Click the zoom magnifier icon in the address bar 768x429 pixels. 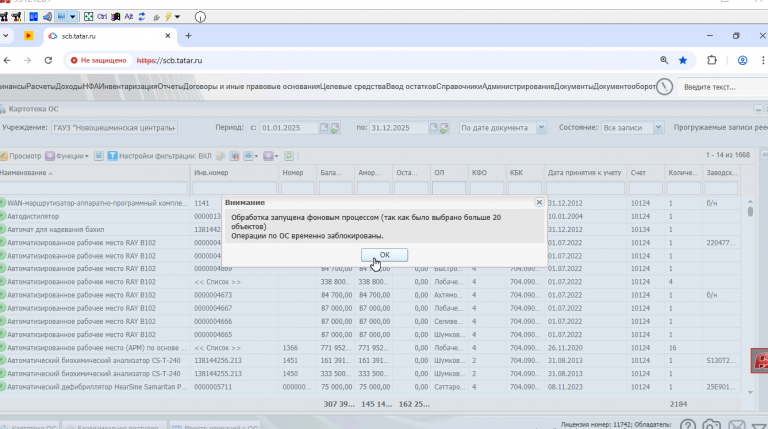pyautogui.click(x=664, y=60)
